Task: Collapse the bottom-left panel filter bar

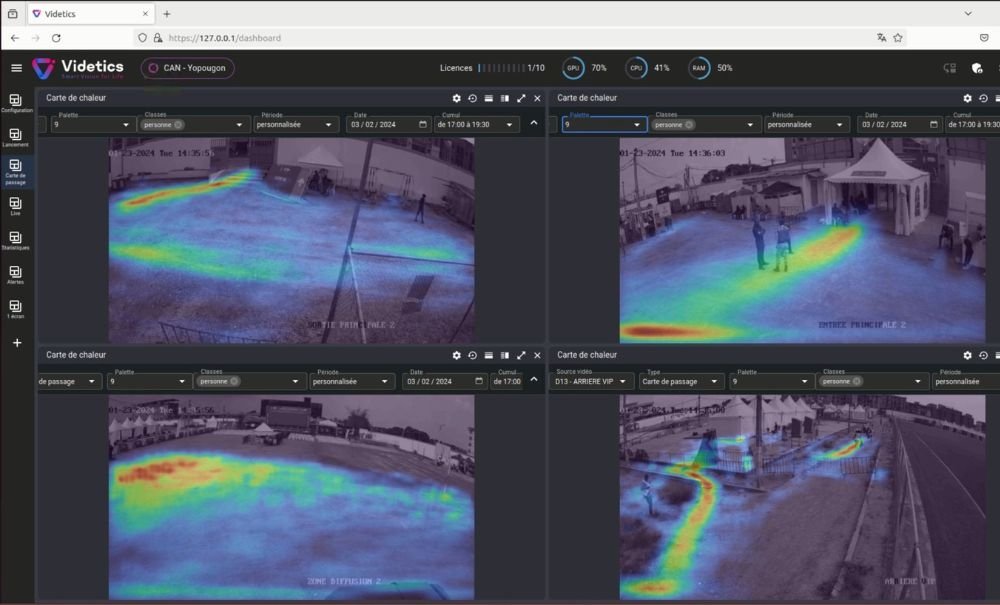Action: click(534, 380)
